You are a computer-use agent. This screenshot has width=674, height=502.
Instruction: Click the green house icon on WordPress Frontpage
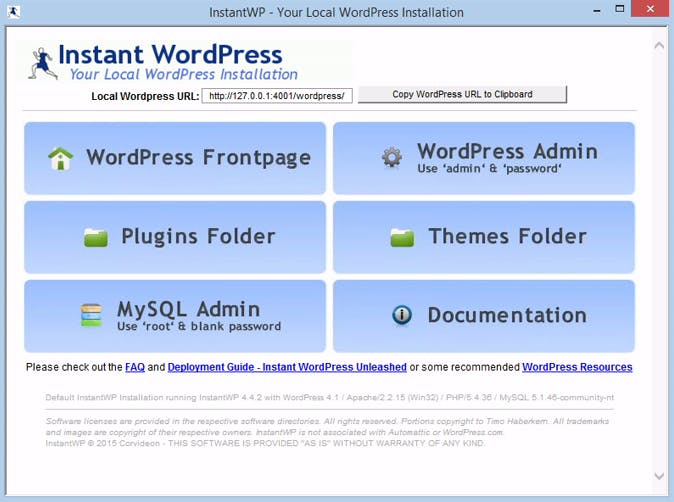click(61, 159)
